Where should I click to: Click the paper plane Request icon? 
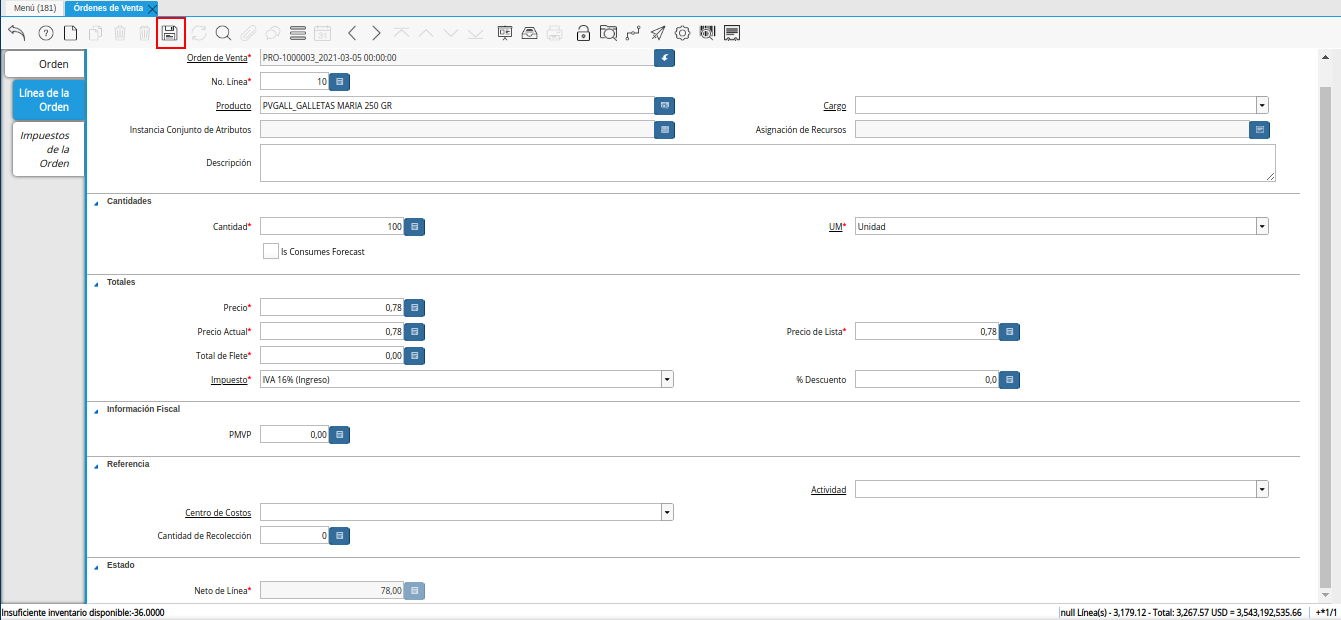click(x=657, y=33)
